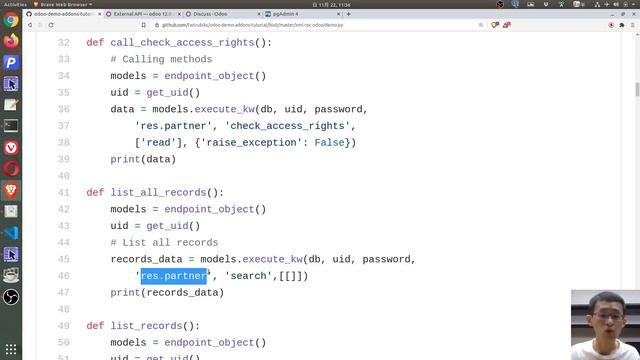Click records_data variable on line 45
The image size is (640, 360).
[146, 259]
